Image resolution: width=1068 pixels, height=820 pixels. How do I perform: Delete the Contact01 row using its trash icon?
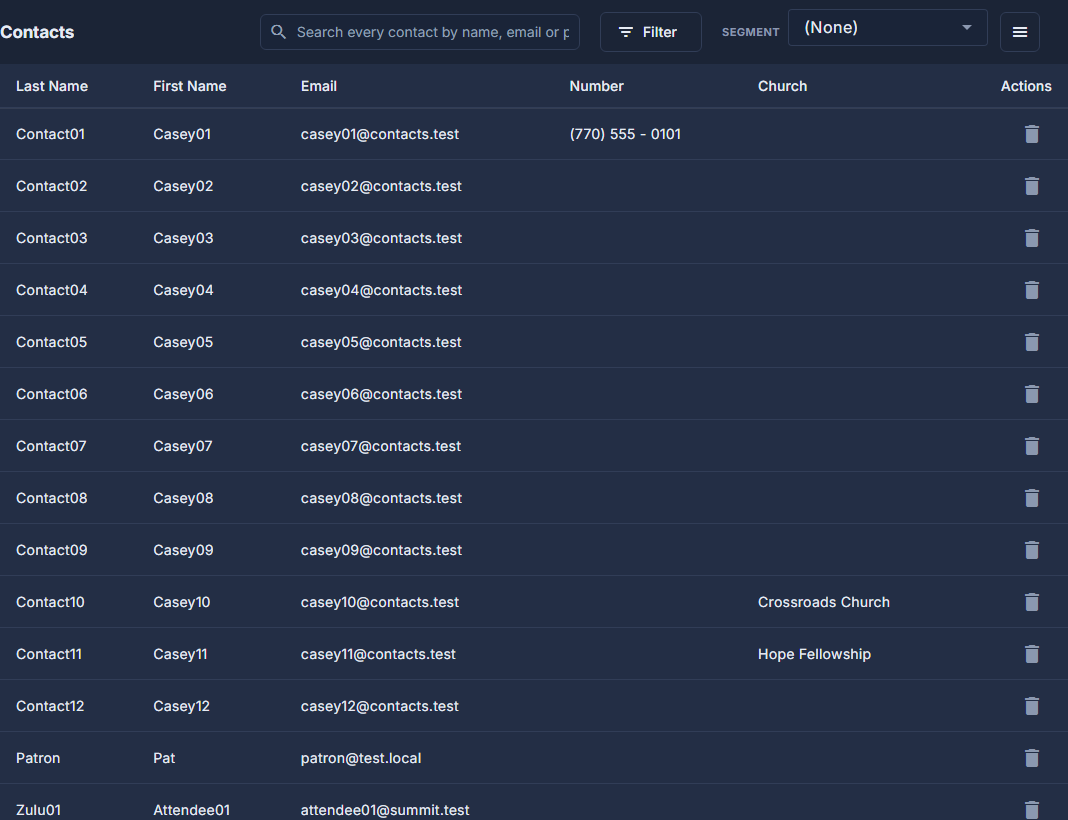click(x=1031, y=134)
